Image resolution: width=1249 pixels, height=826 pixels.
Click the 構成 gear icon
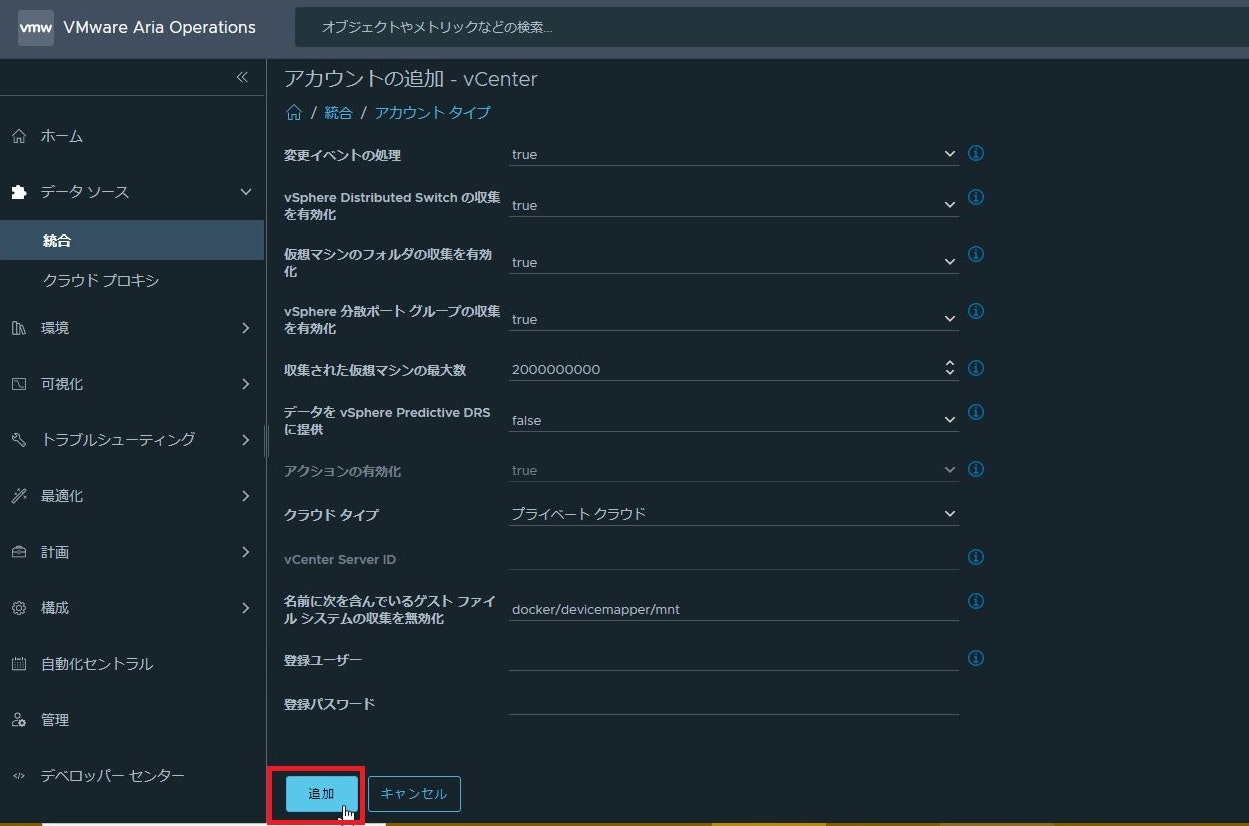[19, 608]
